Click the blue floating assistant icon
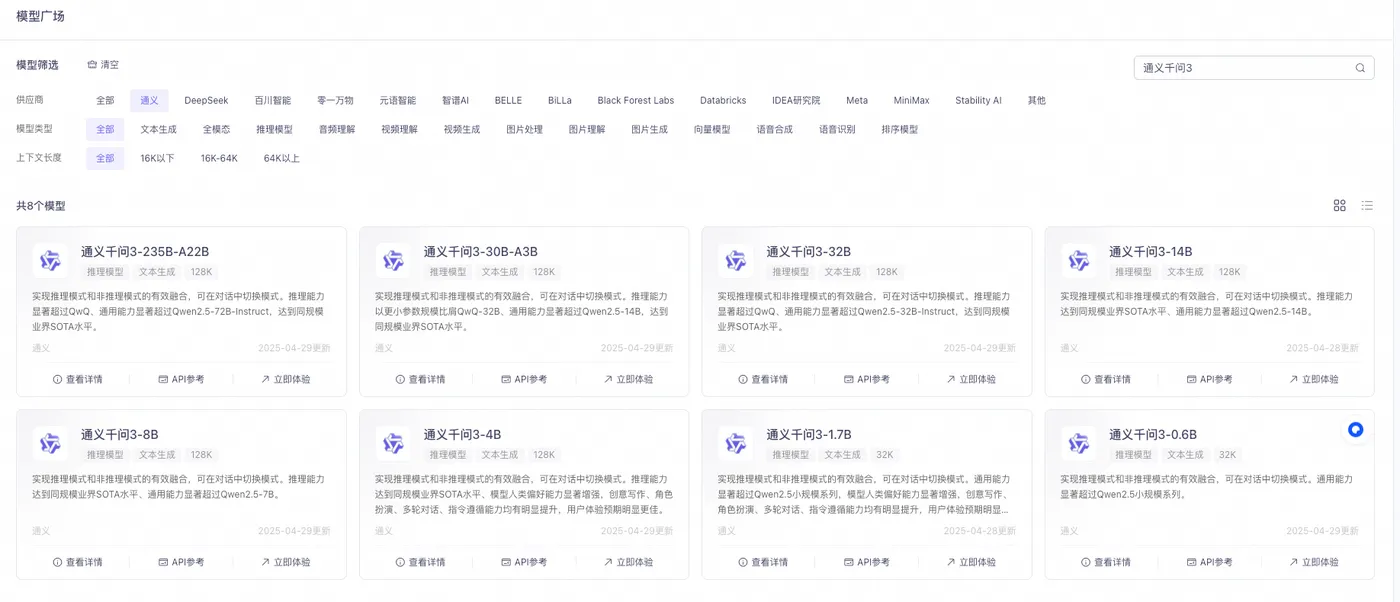This screenshot has width=1400, height=602. coord(1355,430)
